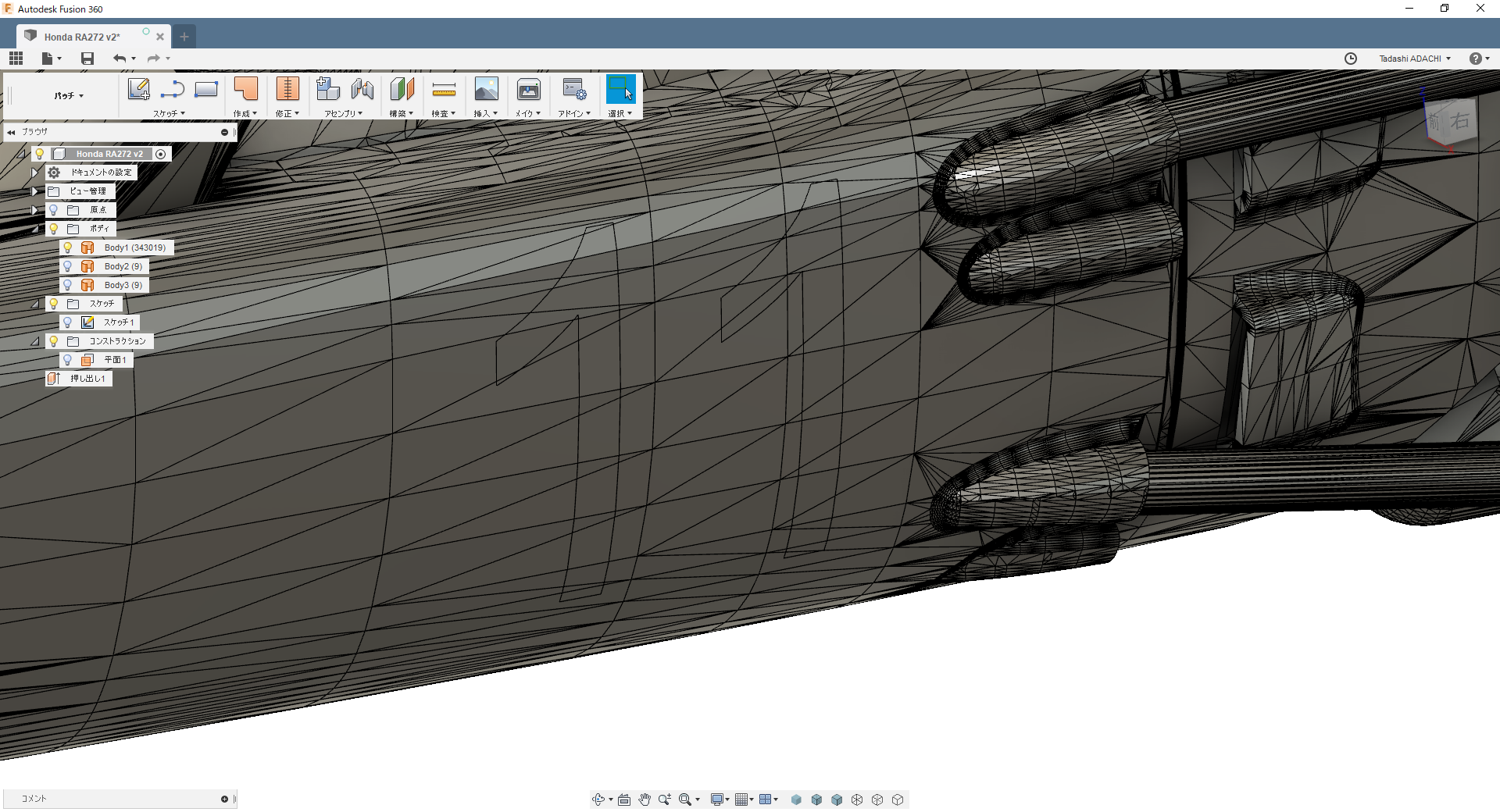
Task: Click the Measure ruler icon
Action: 444,90
